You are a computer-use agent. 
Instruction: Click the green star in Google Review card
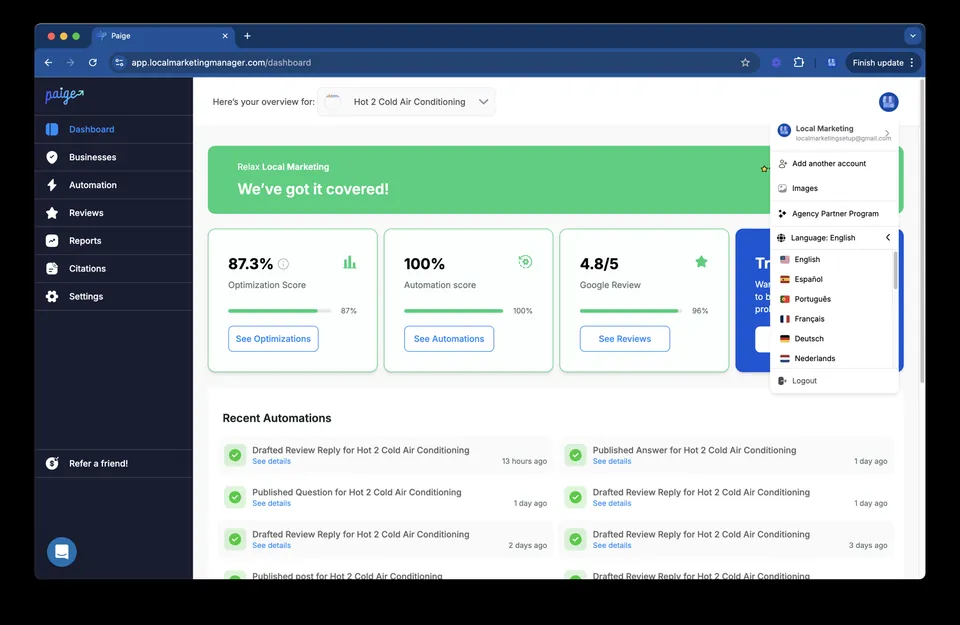click(702, 262)
